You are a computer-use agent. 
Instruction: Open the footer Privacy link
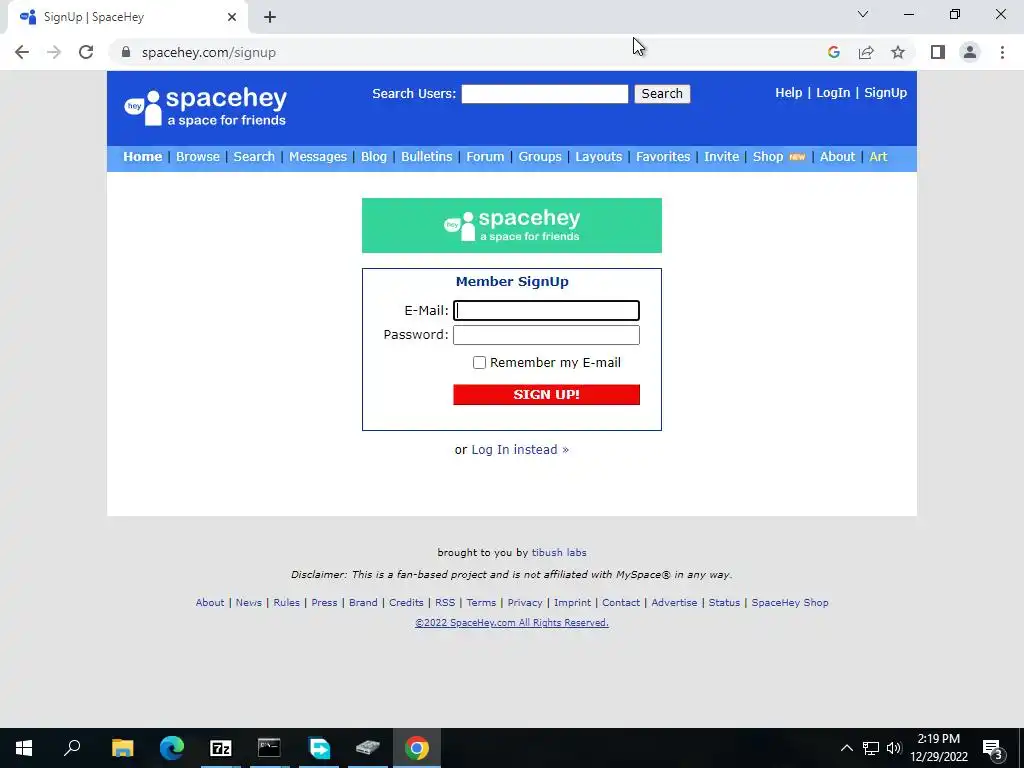click(525, 603)
